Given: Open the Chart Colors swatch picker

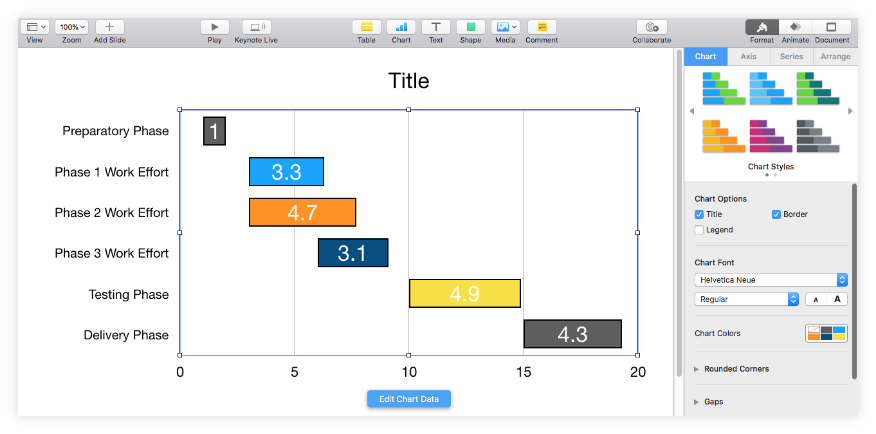Looking at the screenshot, I should [826, 333].
